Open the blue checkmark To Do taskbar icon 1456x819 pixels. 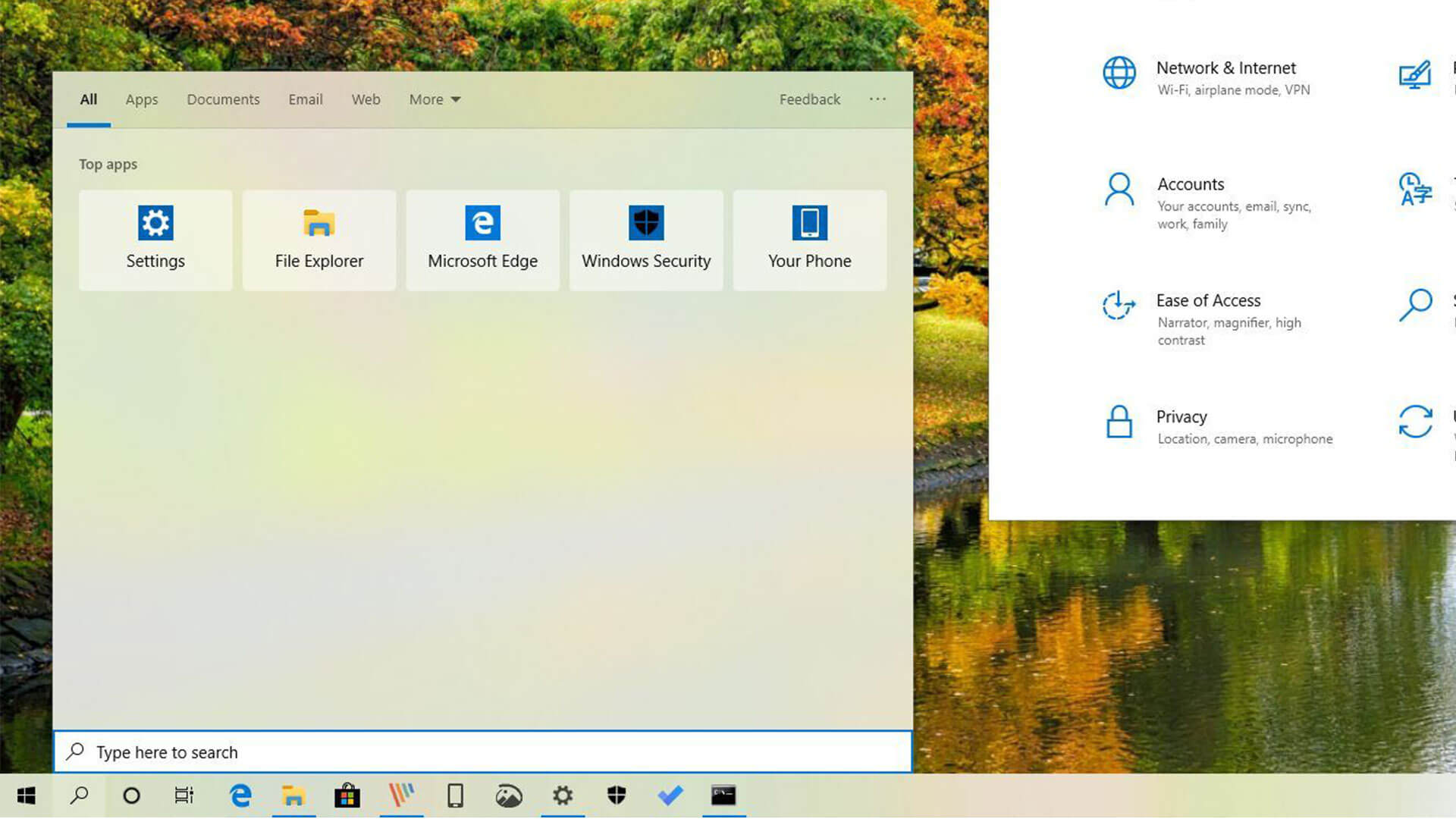coord(670,795)
